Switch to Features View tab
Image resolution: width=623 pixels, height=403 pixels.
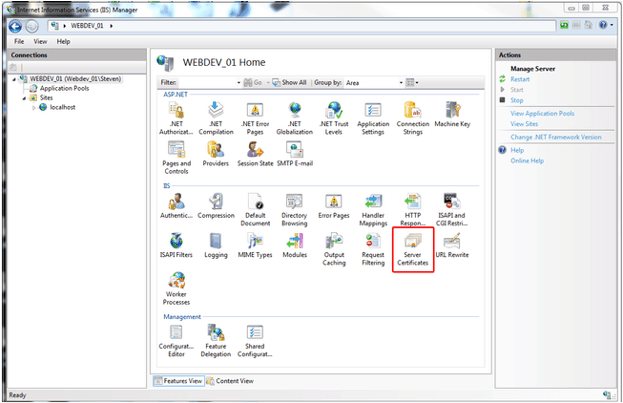[178, 381]
